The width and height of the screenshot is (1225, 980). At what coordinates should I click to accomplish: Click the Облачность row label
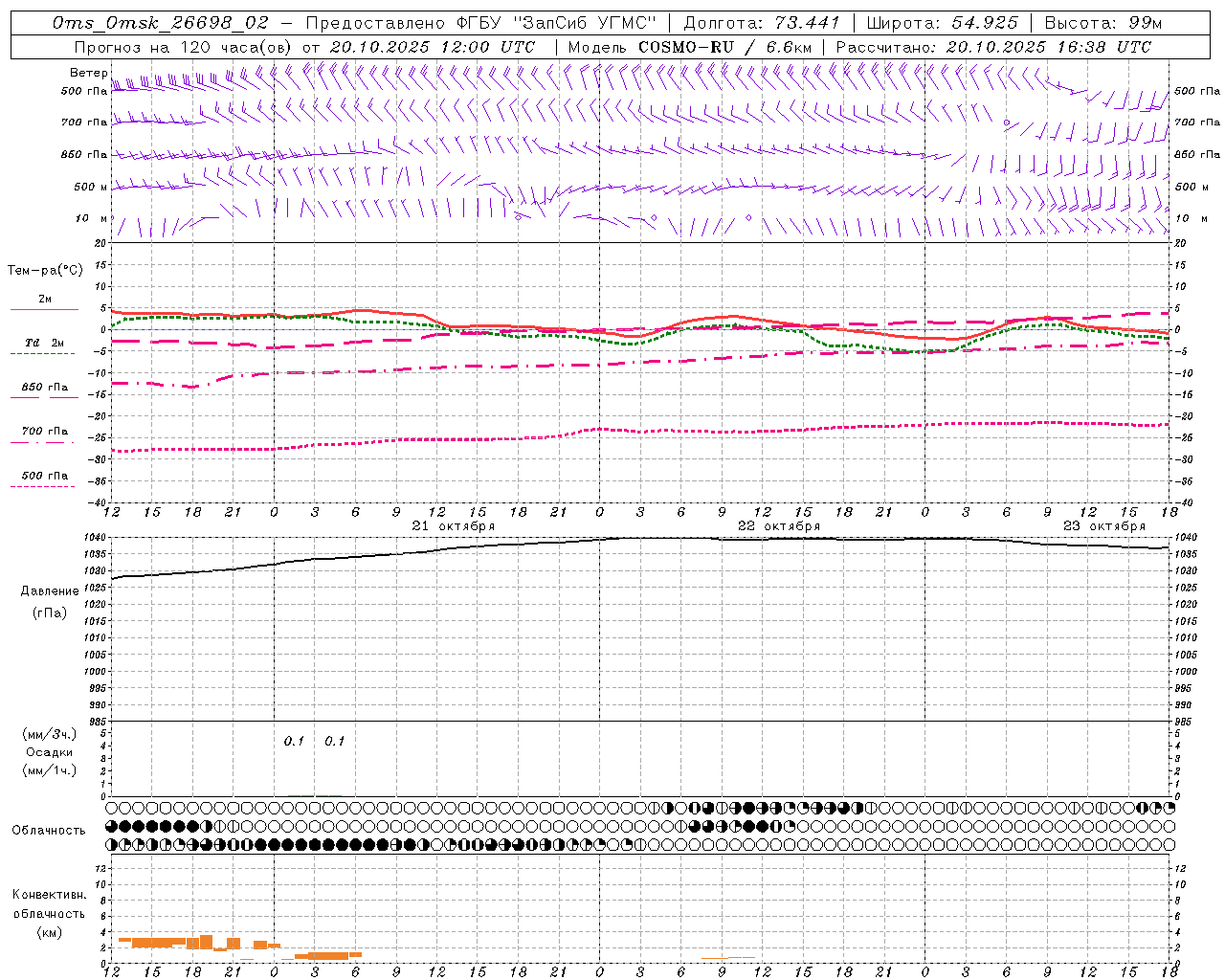(49, 830)
